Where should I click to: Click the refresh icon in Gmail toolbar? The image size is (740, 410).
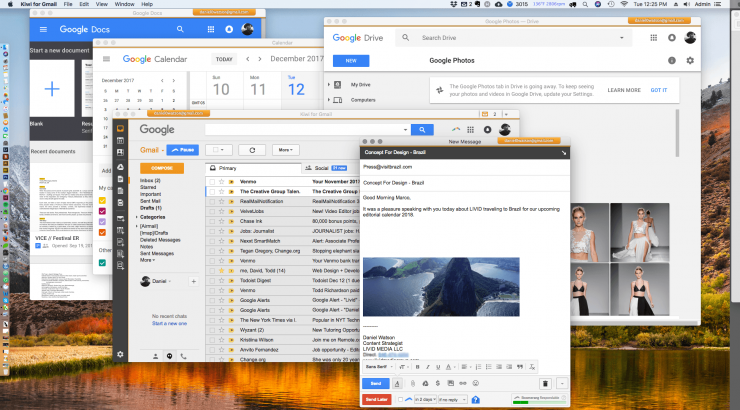point(253,150)
